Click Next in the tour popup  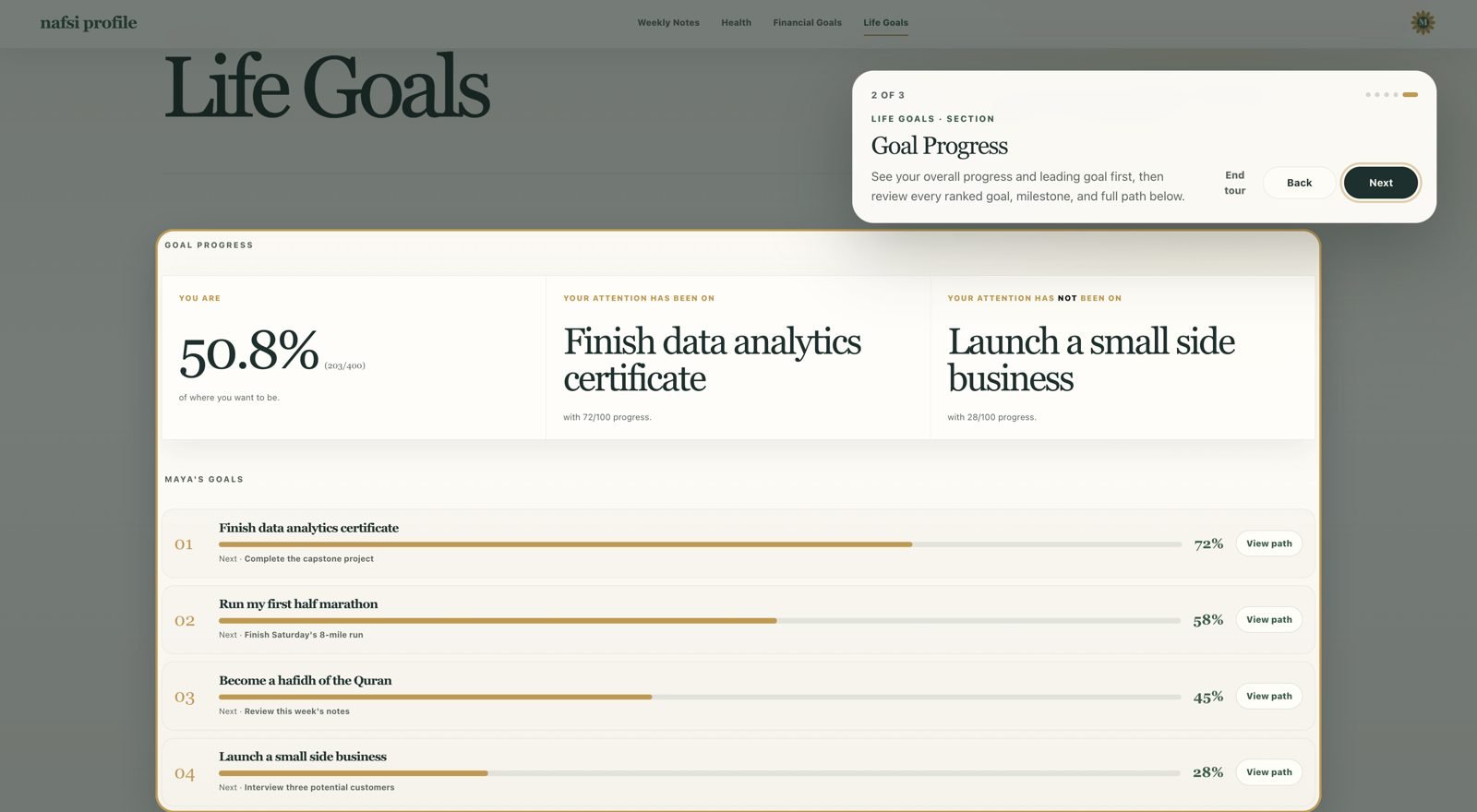(1381, 183)
